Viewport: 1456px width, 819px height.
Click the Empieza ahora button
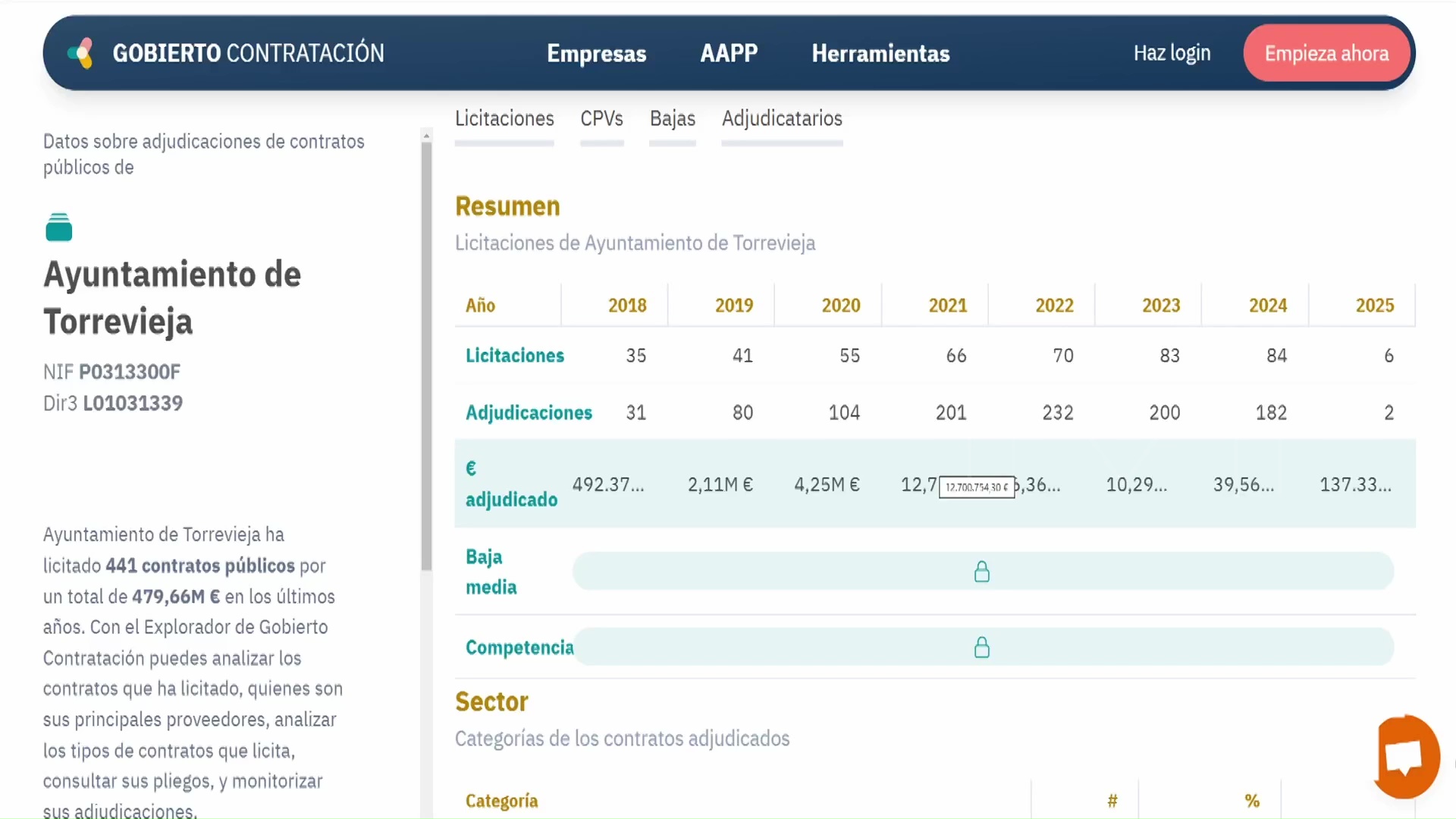pyautogui.click(x=1327, y=53)
